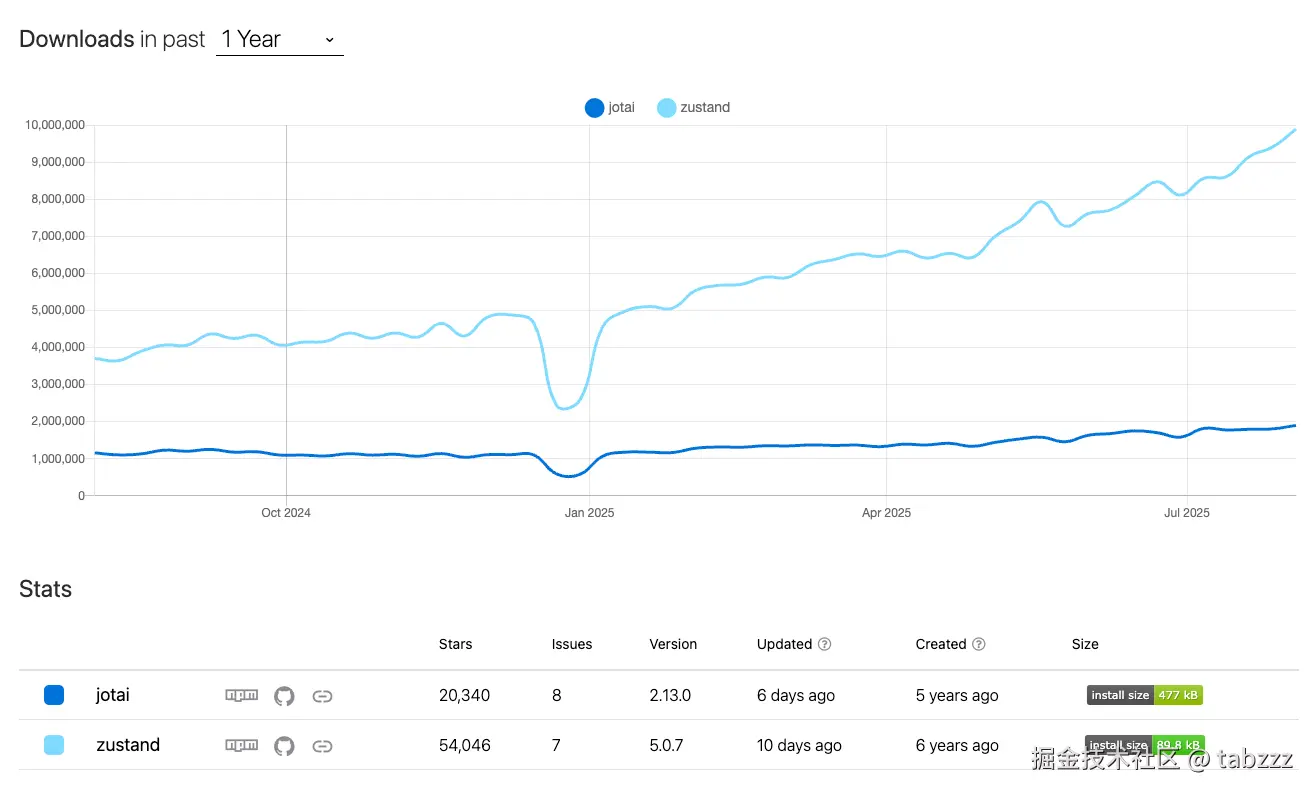Click the Downloads in past heading
The width and height of the screenshot is (1315, 795).
click(112, 39)
